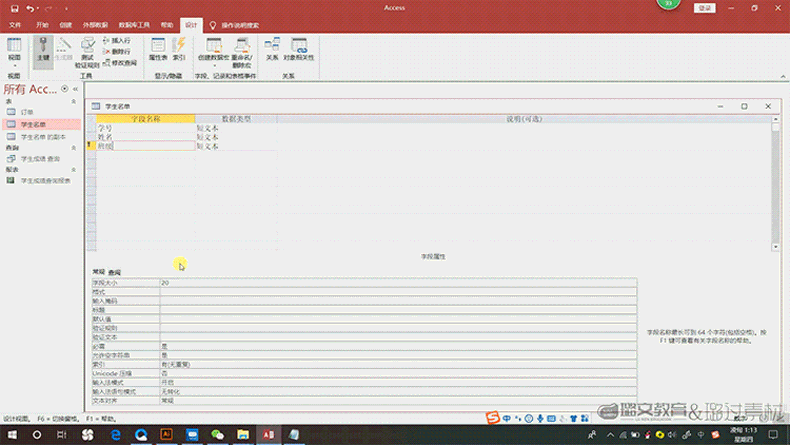Switch to the General (常规) field properties tab
Image resolution: width=790 pixels, height=445 pixels.
pyautogui.click(x=99, y=272)
